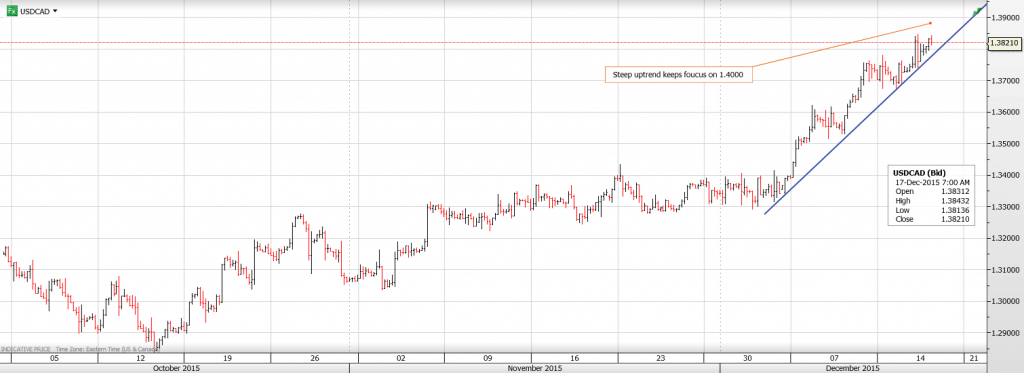Viewport: 1024px width, 373px height.
Task: Click the 1.30000 price axis label
Action: [1005, 302]
